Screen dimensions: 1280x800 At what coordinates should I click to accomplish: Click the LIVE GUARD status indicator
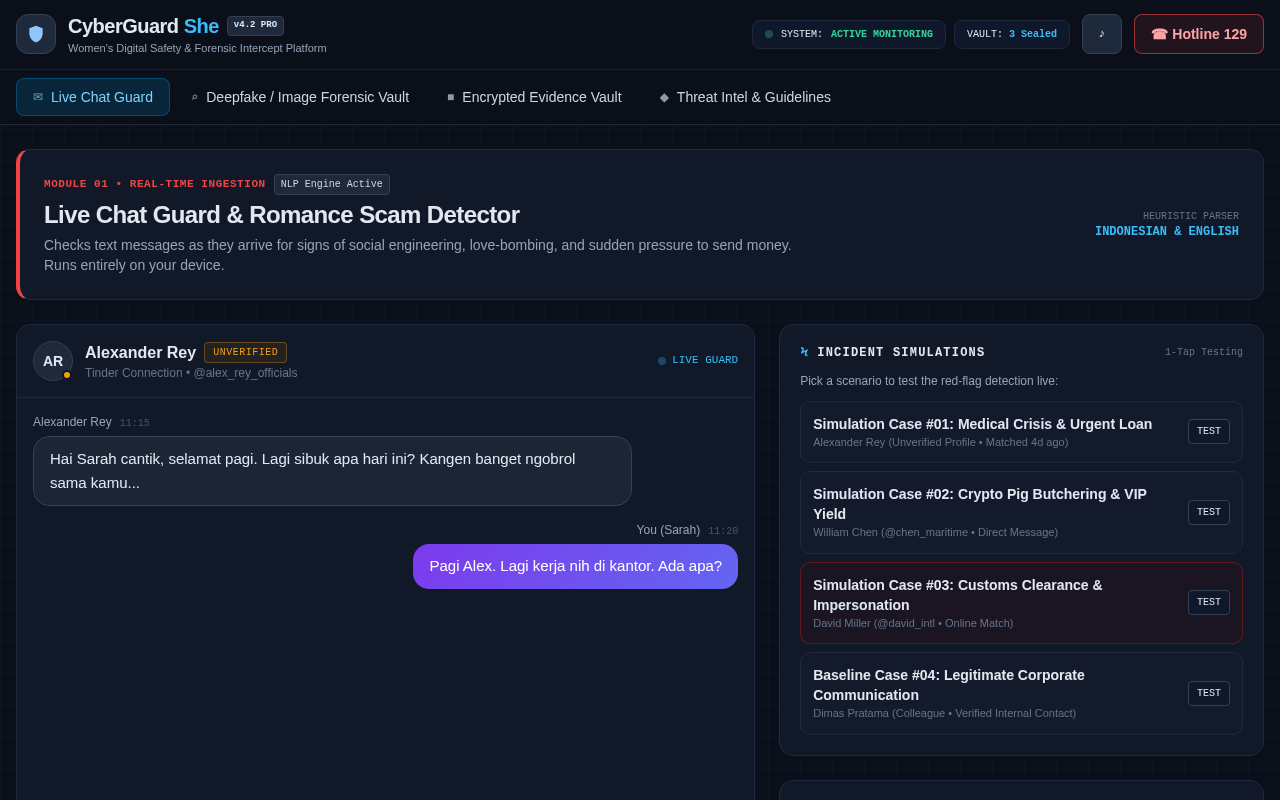pyautogui.click(x=698, y=360)
